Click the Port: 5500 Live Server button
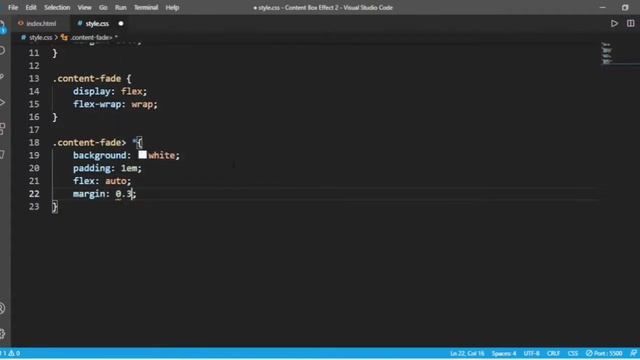The height and width of the screenshot is (360, 640). coord(604,353)
